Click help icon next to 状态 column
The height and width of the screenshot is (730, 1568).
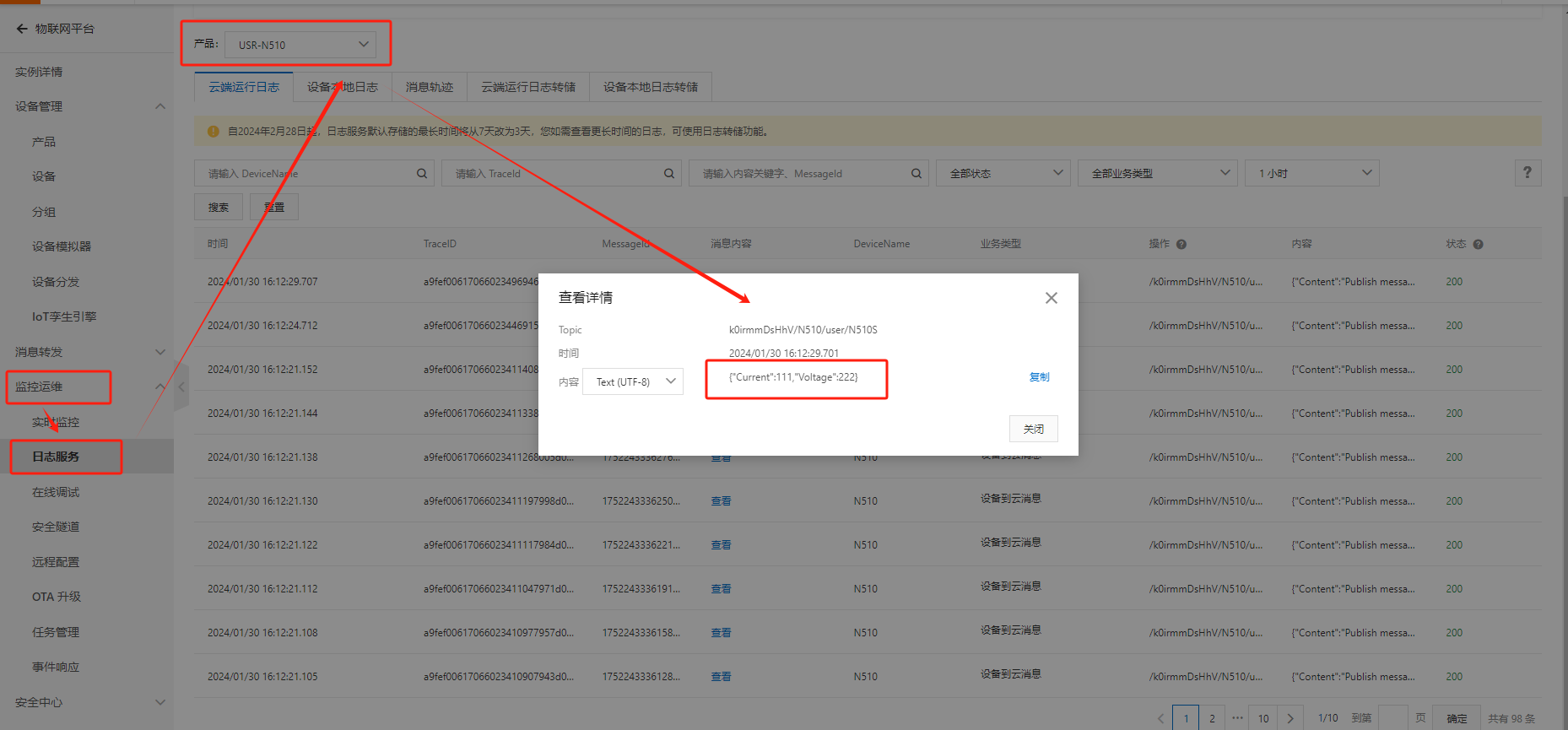(1478, 245)
